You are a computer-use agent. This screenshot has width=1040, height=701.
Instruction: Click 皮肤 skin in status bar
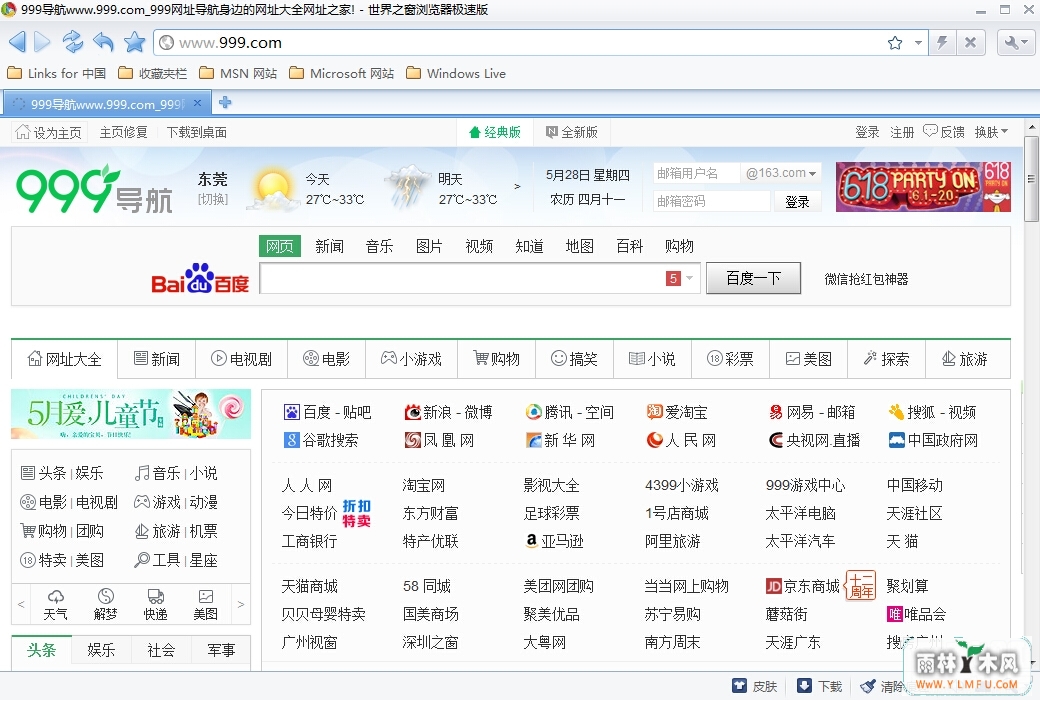[x=754, y=686]
